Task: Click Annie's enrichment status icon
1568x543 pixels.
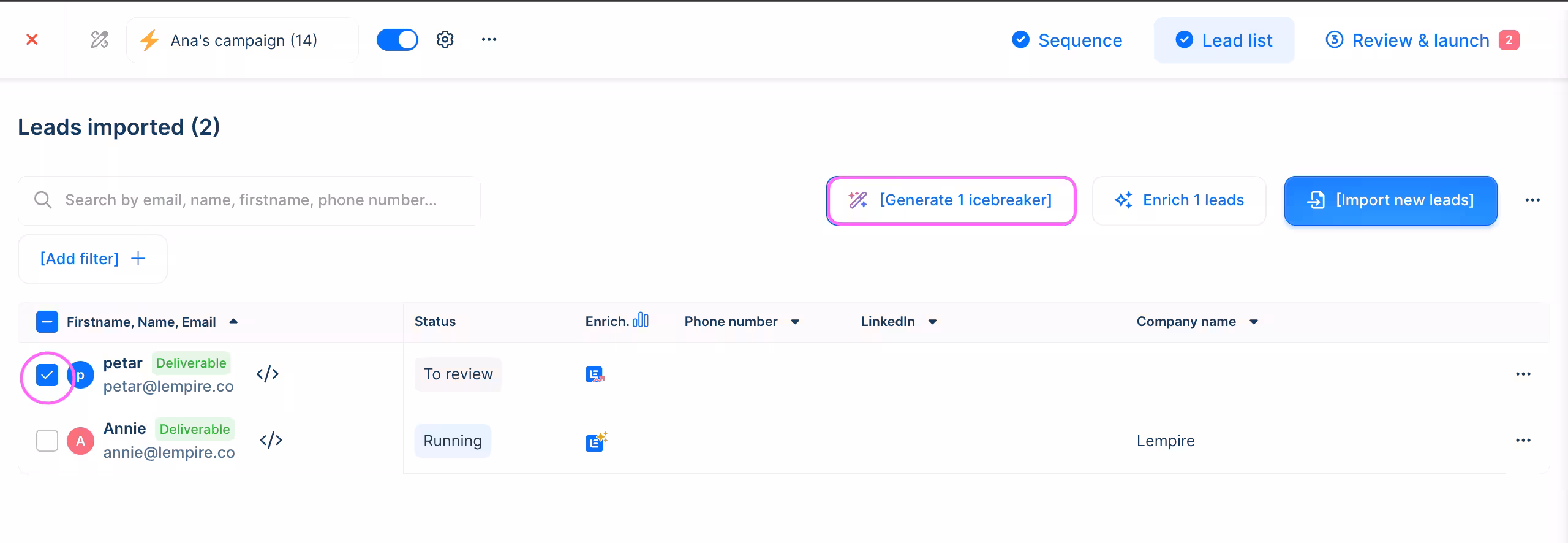Action: pos(596,441)
